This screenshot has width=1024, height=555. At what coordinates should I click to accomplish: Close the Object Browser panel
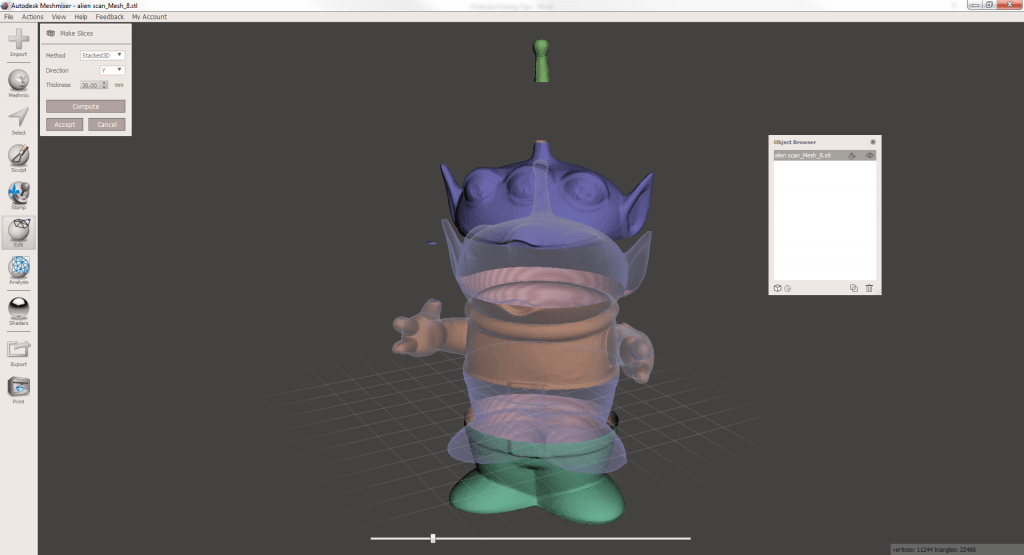click(x=872, y=142)
